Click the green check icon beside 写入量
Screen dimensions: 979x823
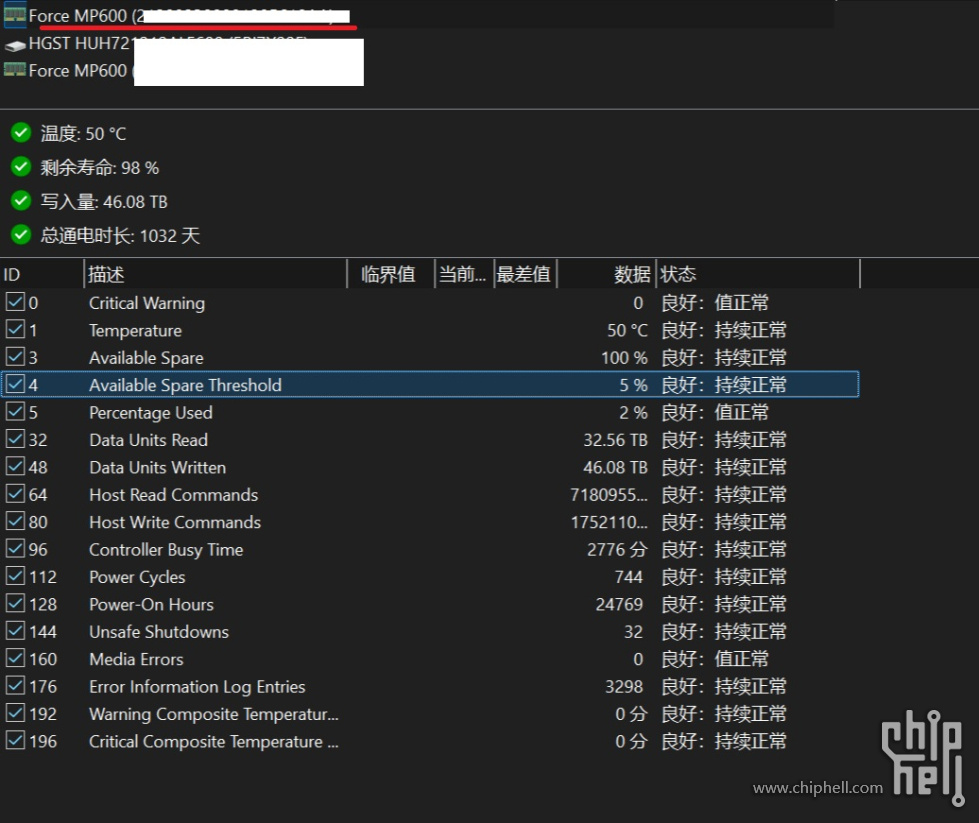click(21, 201)
